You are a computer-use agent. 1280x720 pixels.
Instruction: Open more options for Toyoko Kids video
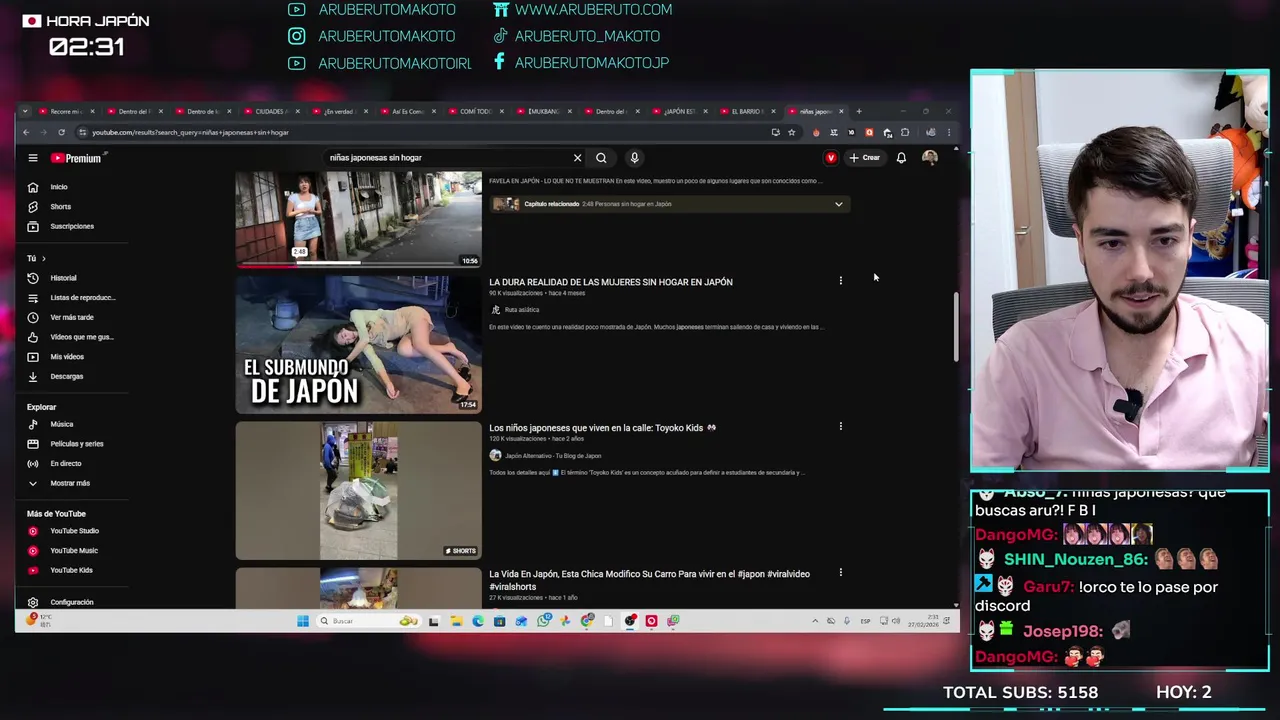click(840, 427)
